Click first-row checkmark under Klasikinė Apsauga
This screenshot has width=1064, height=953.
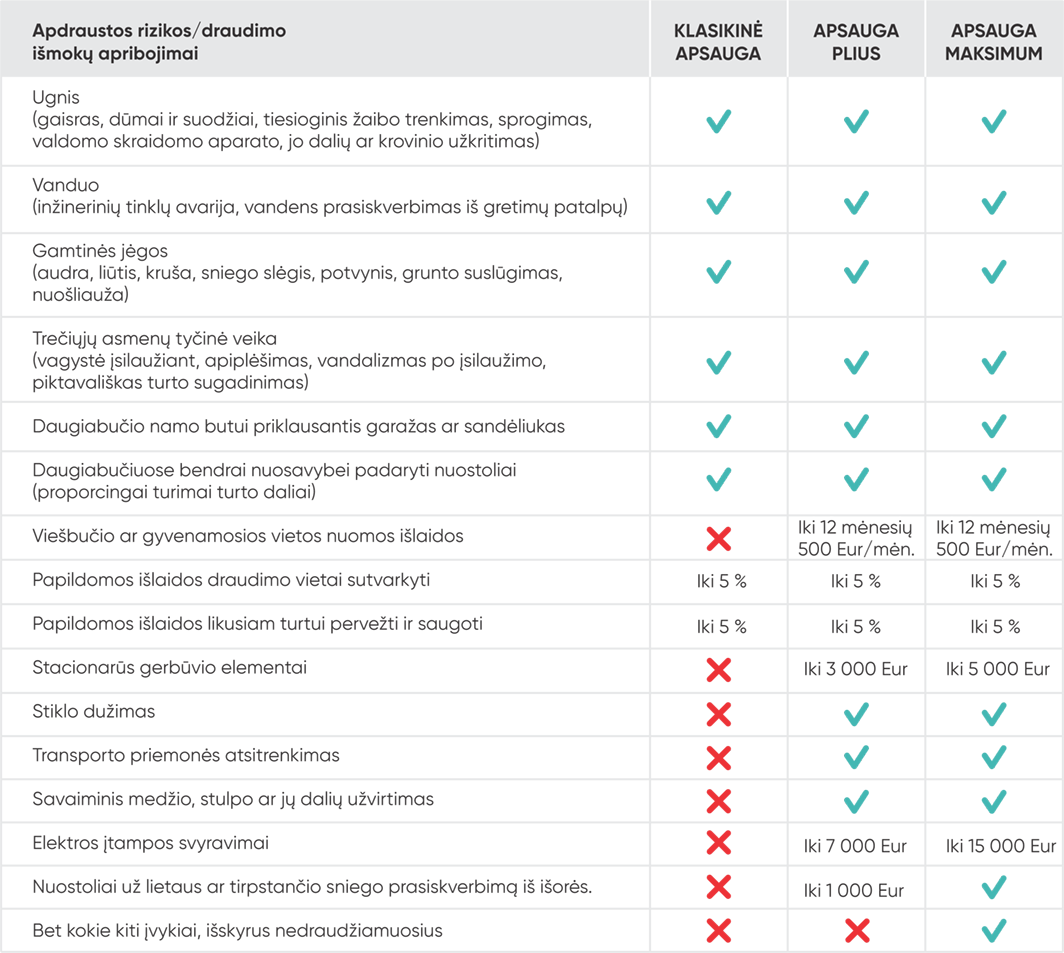pos(718,121)
